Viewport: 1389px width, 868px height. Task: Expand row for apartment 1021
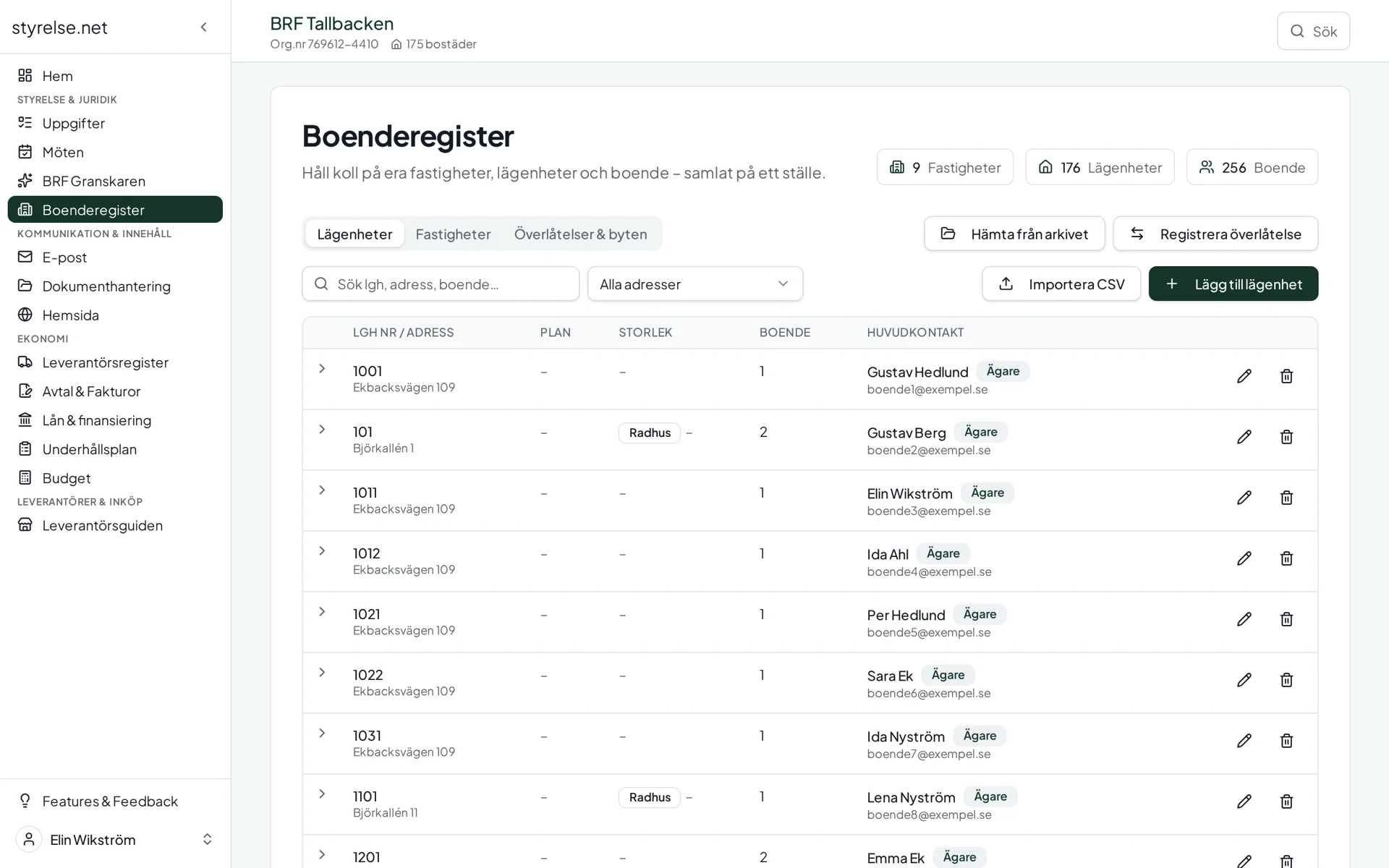(x=322, y=612)
